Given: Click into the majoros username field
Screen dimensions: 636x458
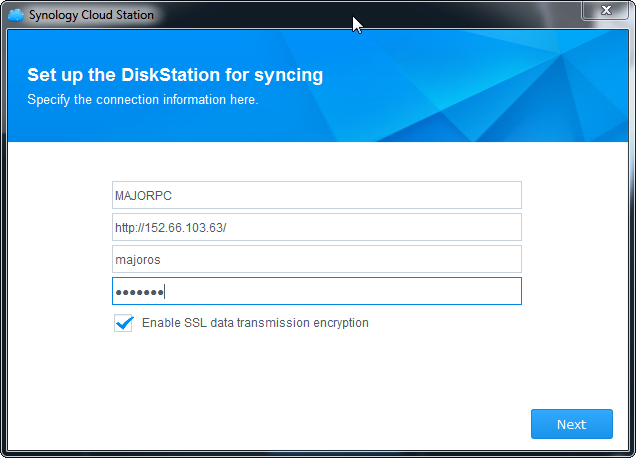Looking at the screenshot, I should 316,259.
